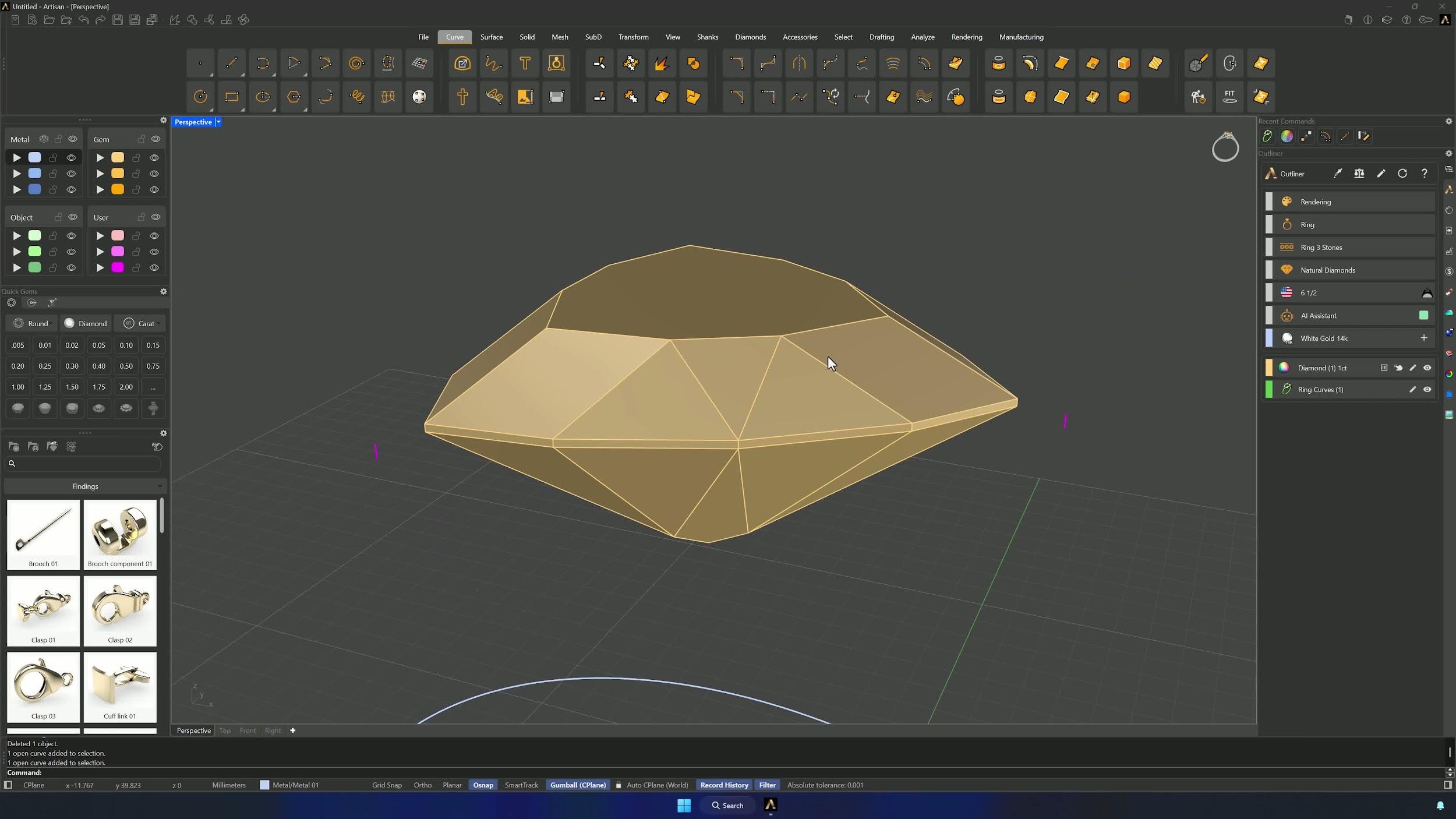Open the Shanks menu tab
Viewport: 1456px width, 819px height.
[x=708, y=37]
